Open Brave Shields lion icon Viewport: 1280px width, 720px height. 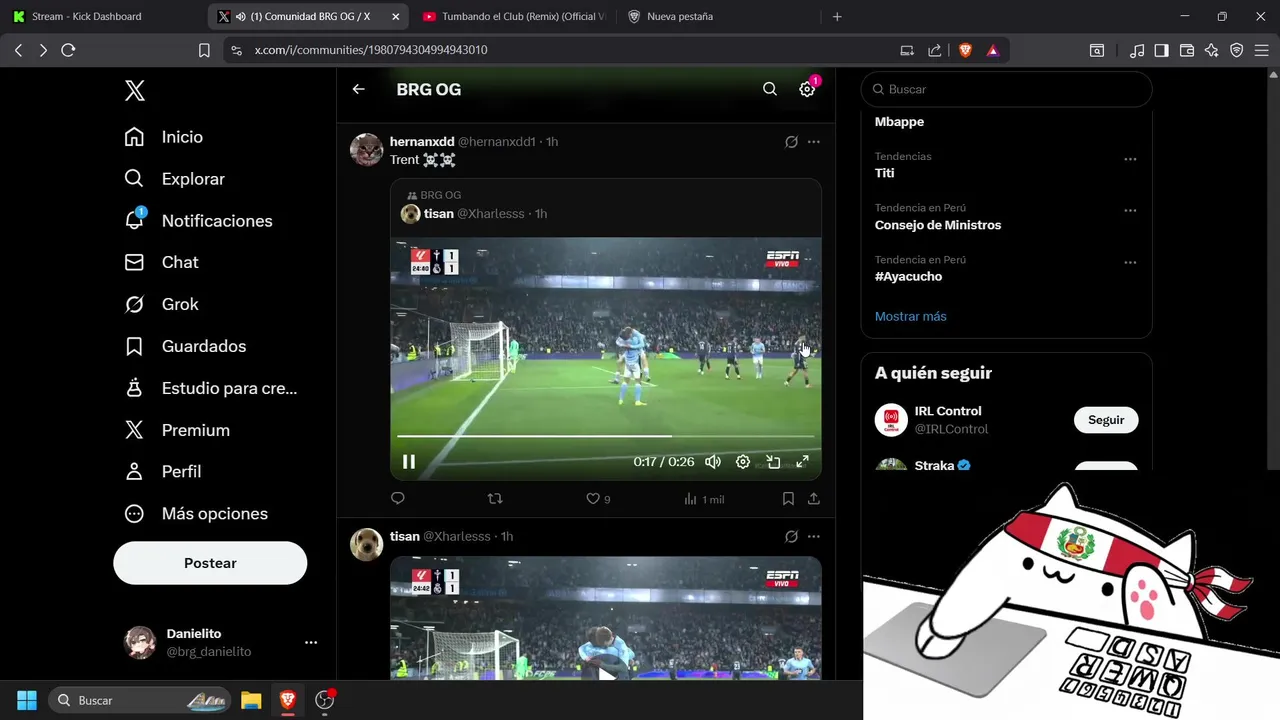click(965, 50)
